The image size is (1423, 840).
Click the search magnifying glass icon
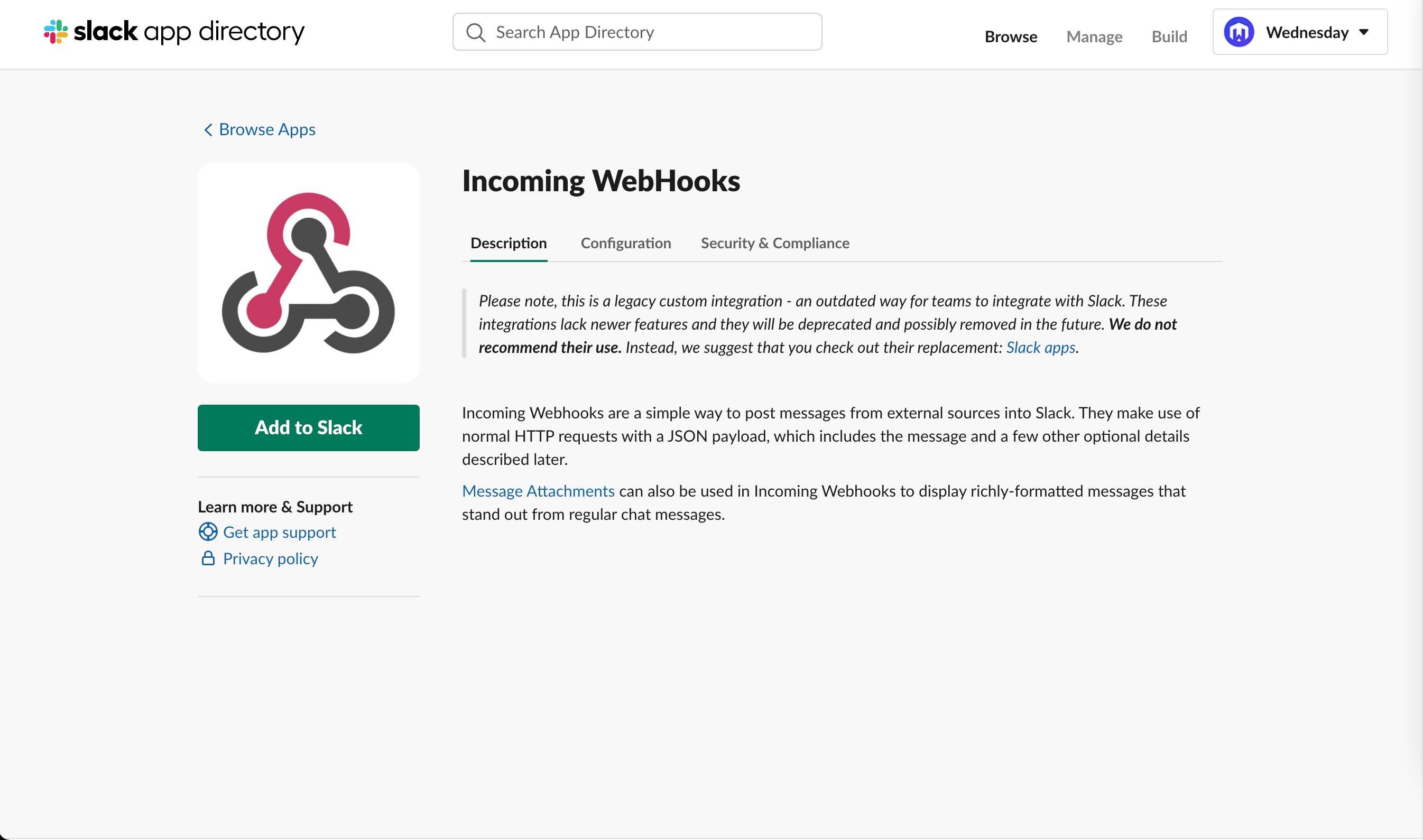(476, 32)
